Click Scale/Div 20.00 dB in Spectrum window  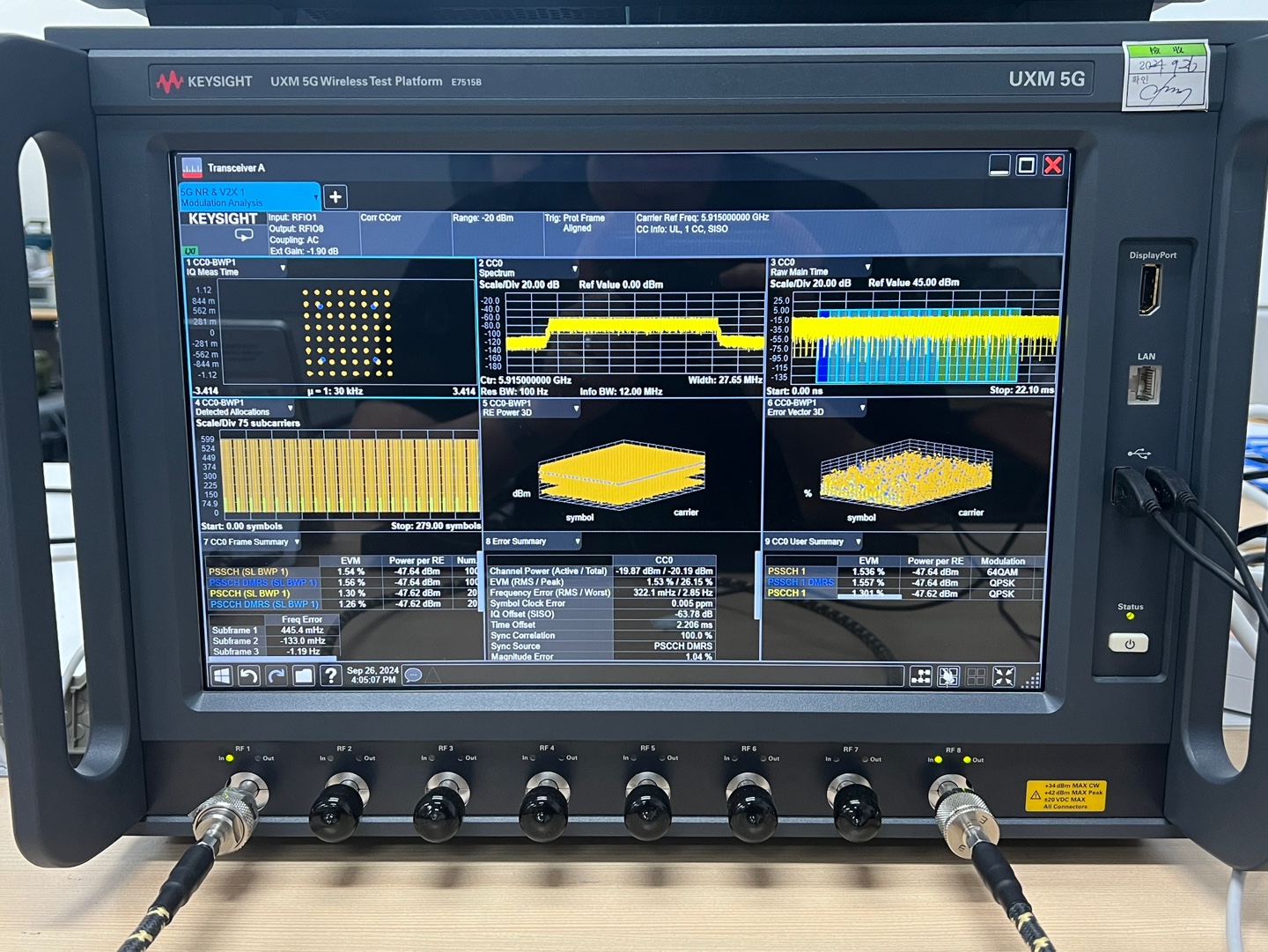pyautogui.click(x=519, y=284)
